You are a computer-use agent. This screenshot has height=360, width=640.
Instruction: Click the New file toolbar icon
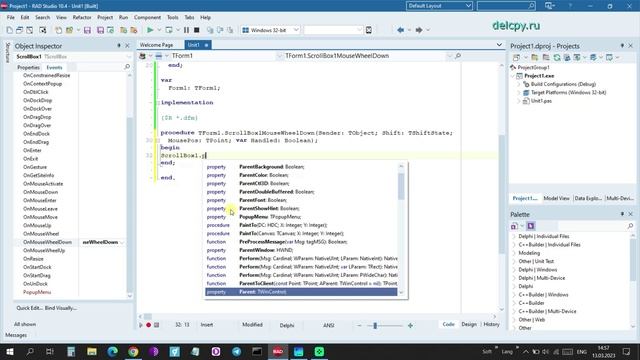tap(9, 30)
